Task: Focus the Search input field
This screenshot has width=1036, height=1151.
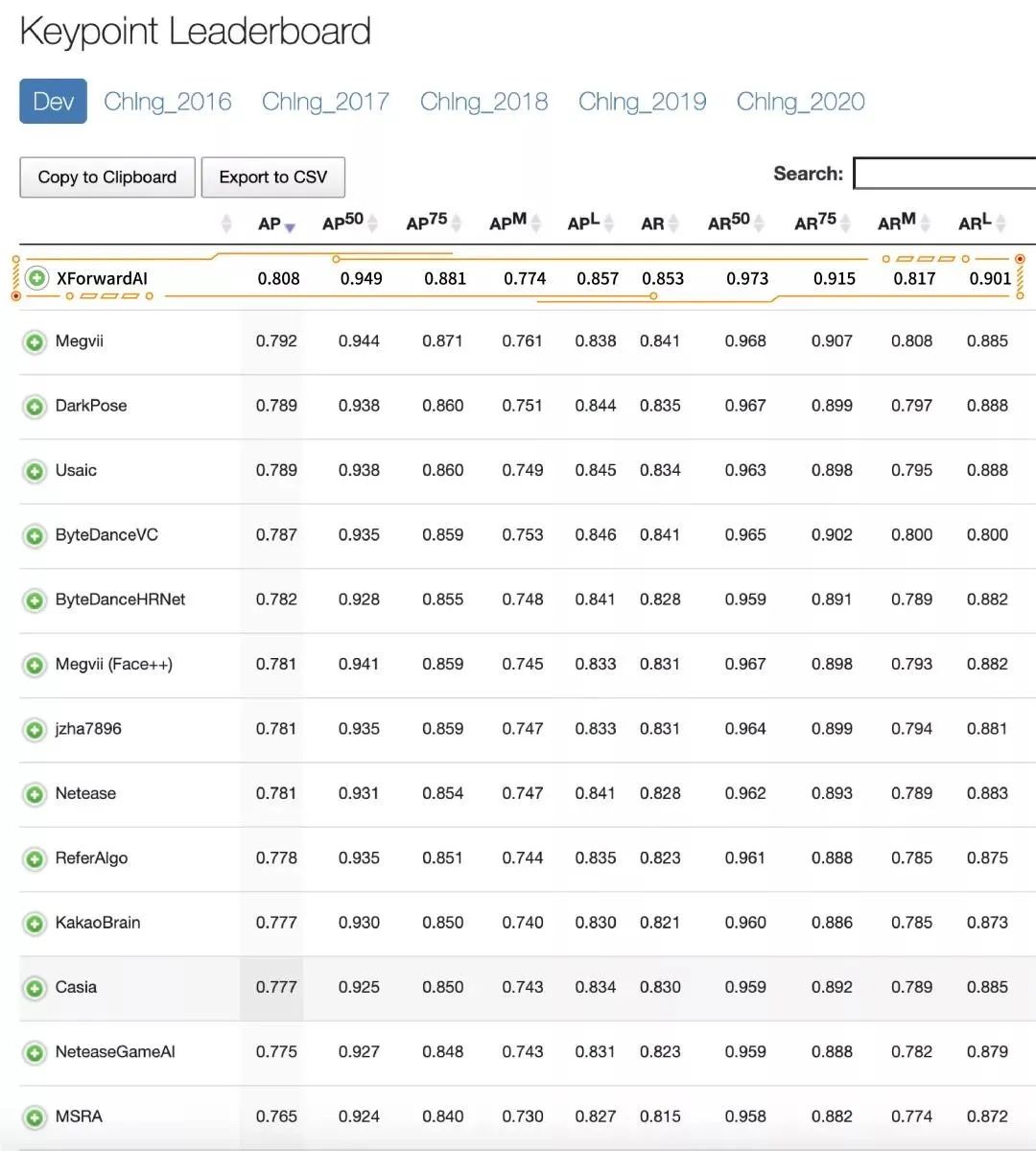Action: [x=945, y=174]
